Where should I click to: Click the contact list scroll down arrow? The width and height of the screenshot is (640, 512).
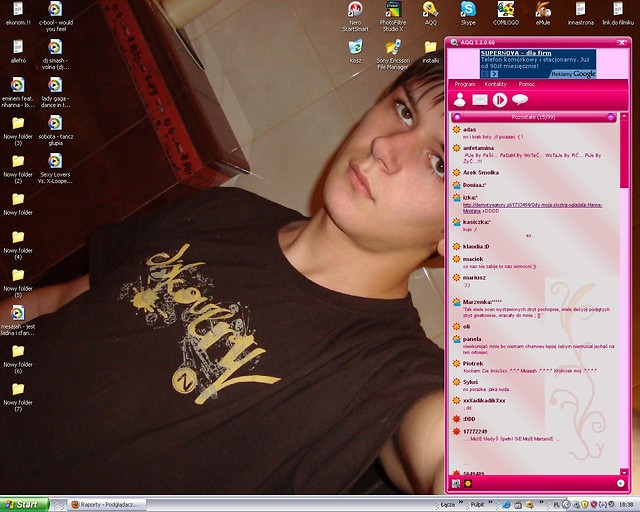tap(624, 472)
